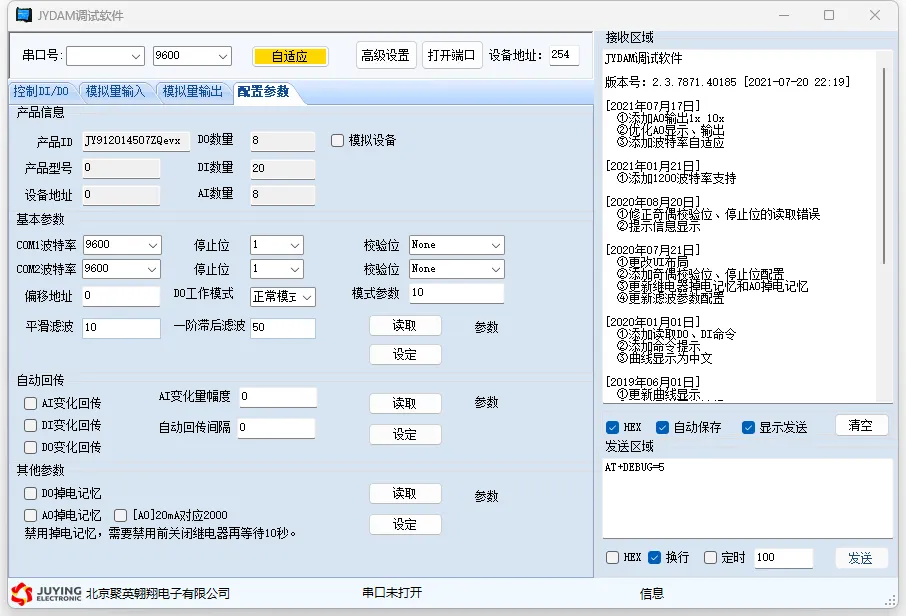Image resolution: width=906 pixels, height=616 pixels.
Task: Click the 模式参数 field showing 10
Action: coord(456,293)
